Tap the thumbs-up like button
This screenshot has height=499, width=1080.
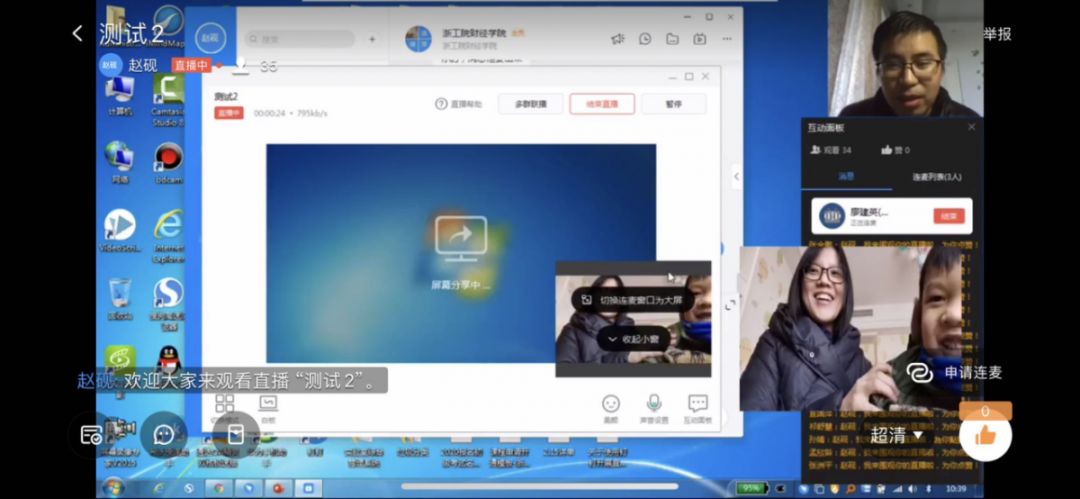pos(985,435)
